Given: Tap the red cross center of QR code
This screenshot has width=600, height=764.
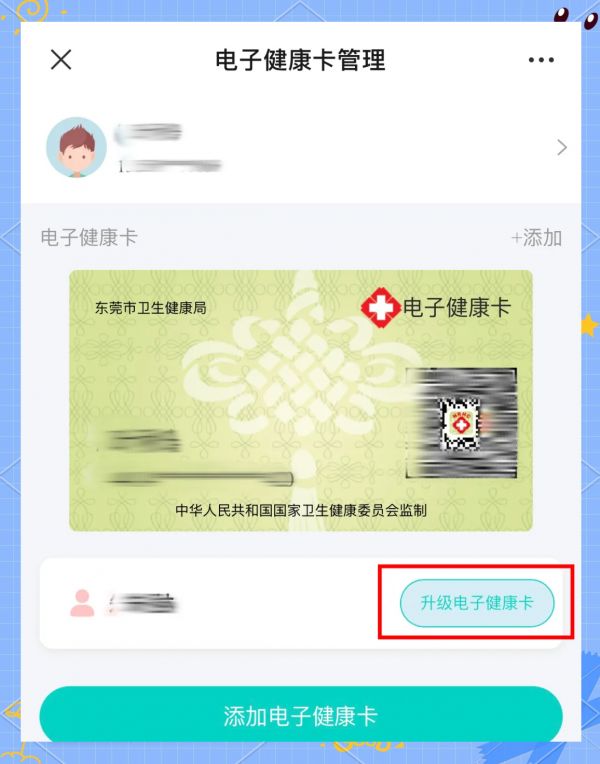Looking at the screenshot, I should (x=461, y=423).
